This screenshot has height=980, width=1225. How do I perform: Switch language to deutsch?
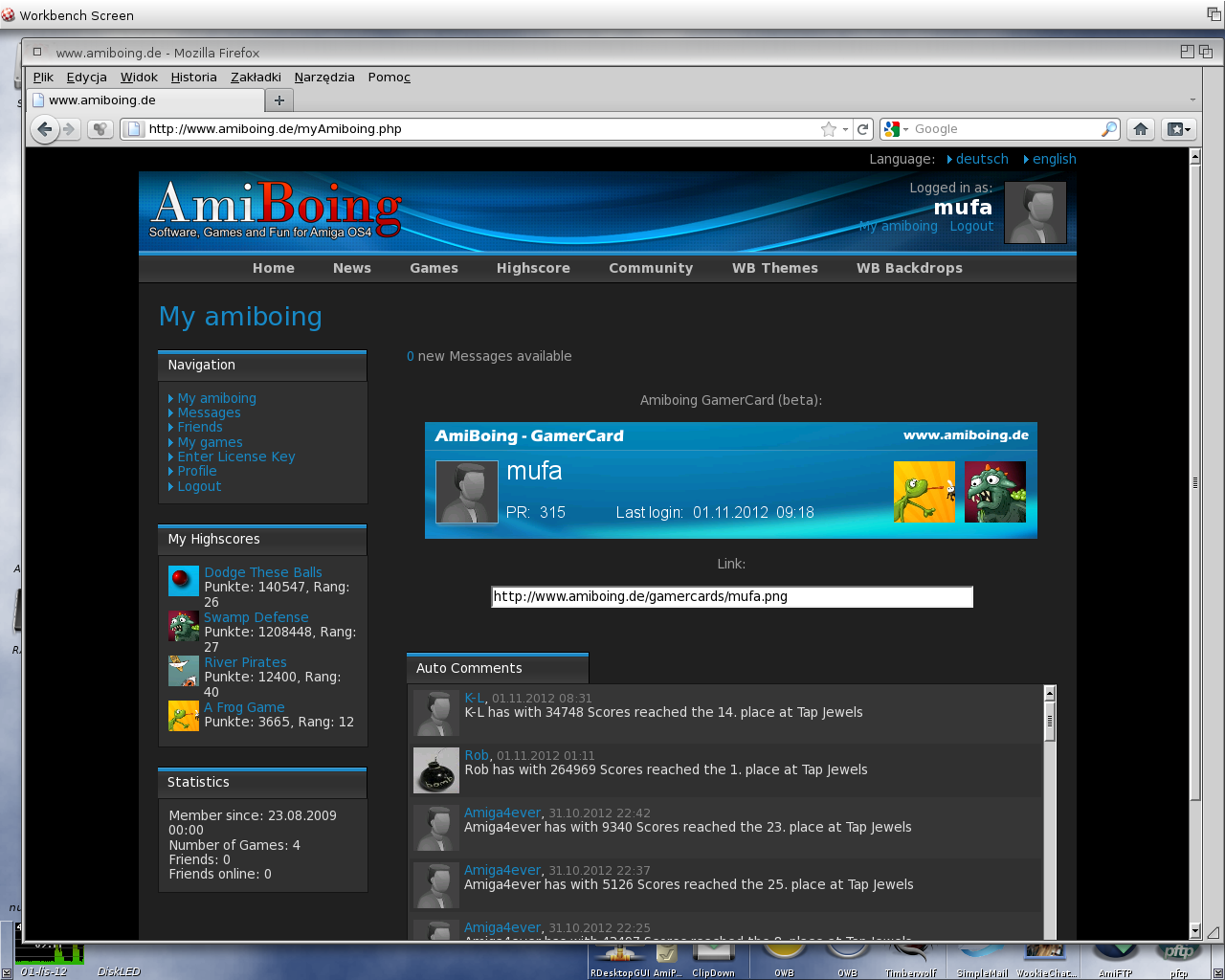click(x=982, y=159)
